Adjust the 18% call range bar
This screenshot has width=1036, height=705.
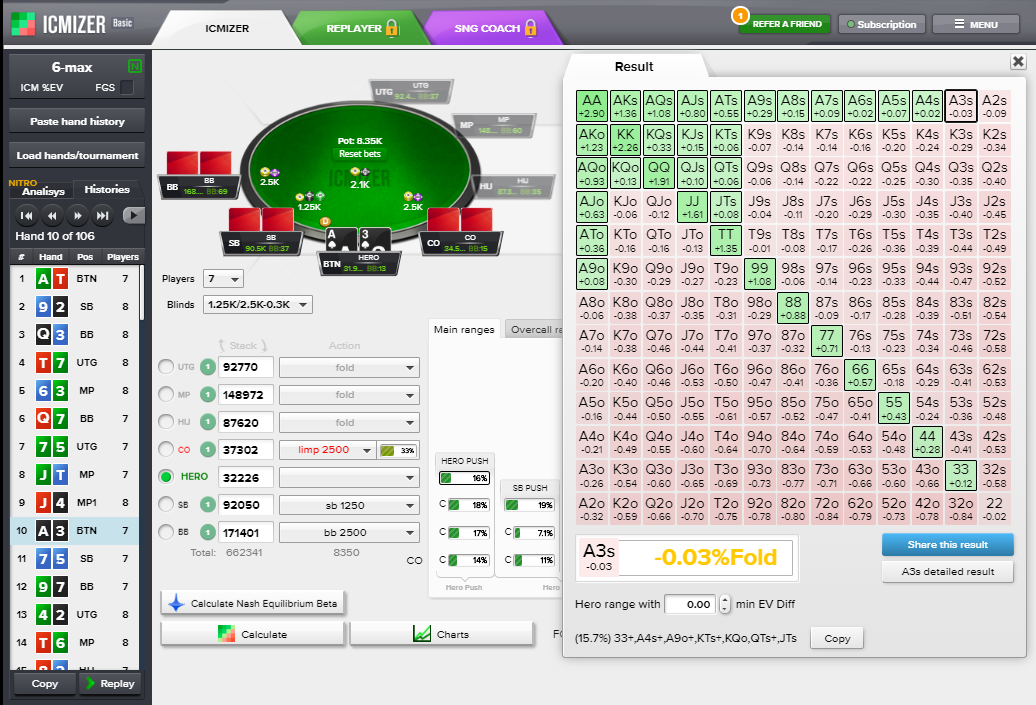(x=468, y=505)
